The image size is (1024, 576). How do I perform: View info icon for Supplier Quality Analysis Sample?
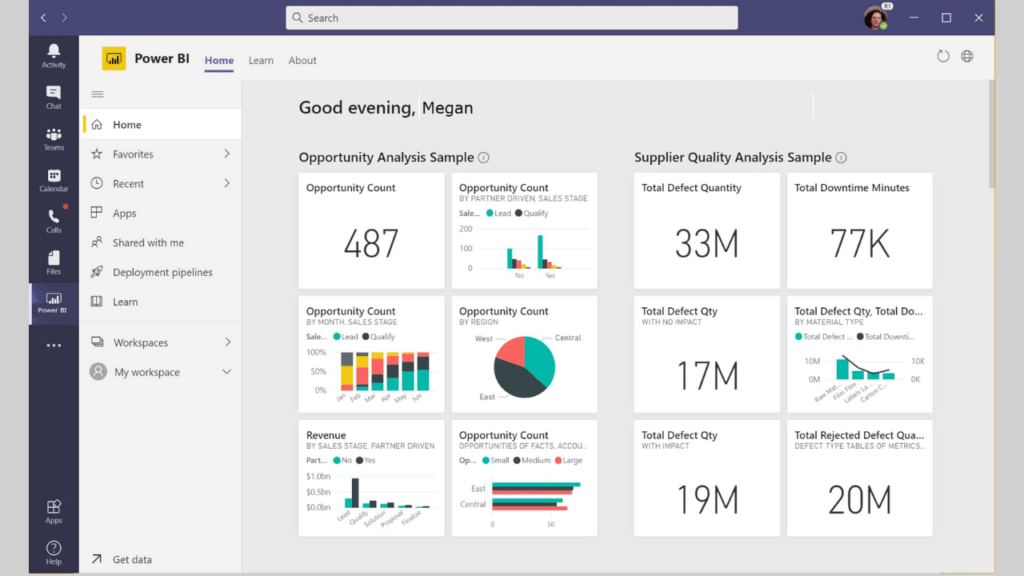point(841,157)
